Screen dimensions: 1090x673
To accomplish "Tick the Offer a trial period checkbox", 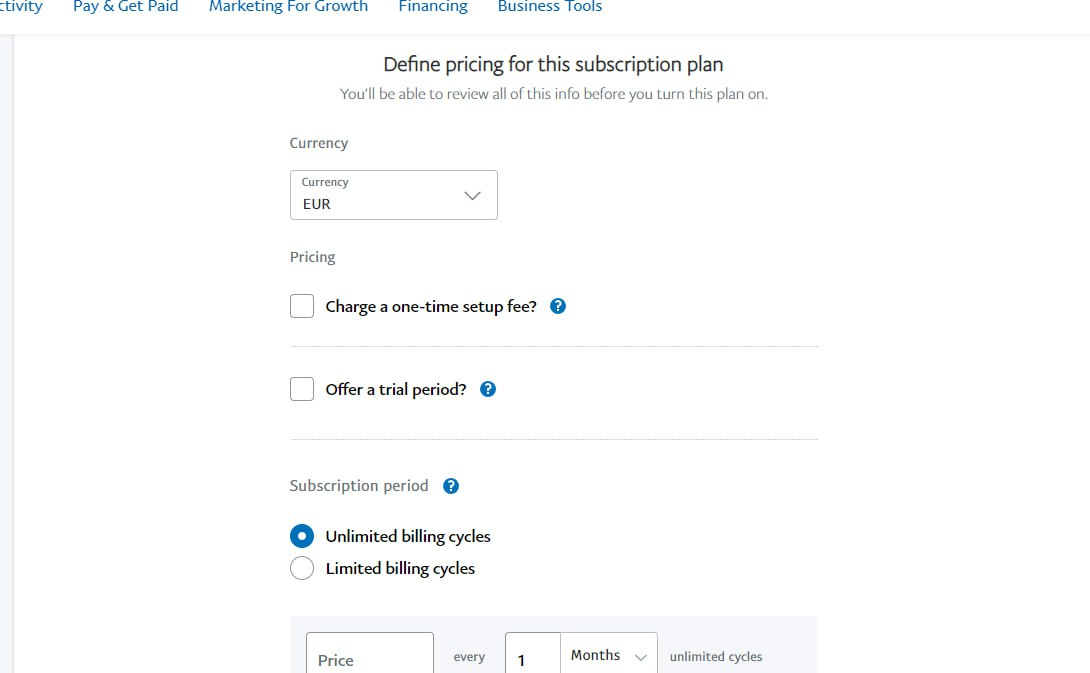I will 302,389.
